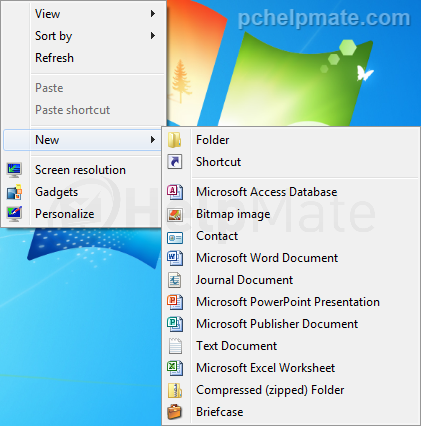The width and height of the screenshot is (421, 426).
Task: Click the Microsoft Publisher Document icon
Action: point(175,324)
